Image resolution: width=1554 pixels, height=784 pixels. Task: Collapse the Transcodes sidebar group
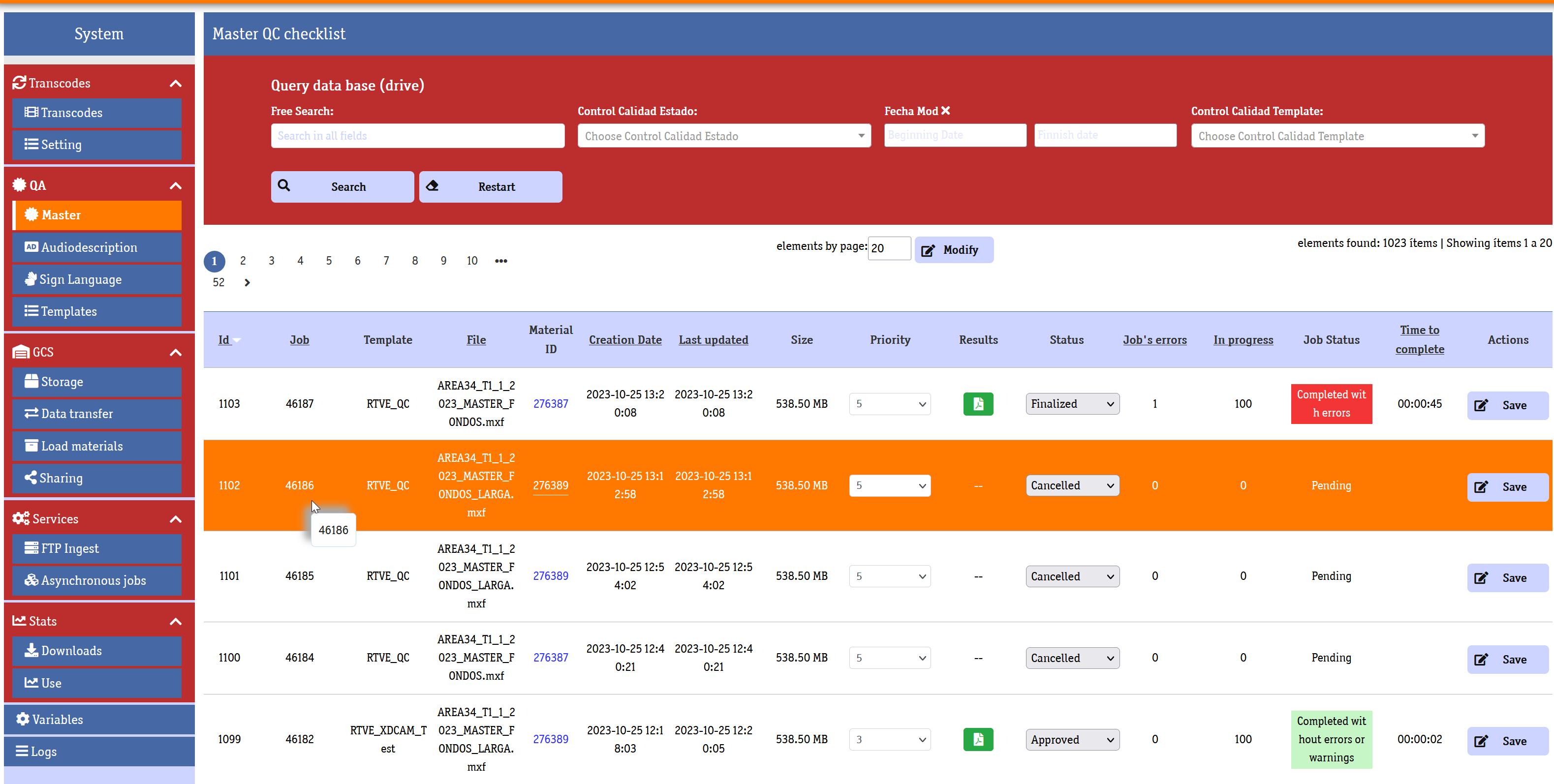176,83
